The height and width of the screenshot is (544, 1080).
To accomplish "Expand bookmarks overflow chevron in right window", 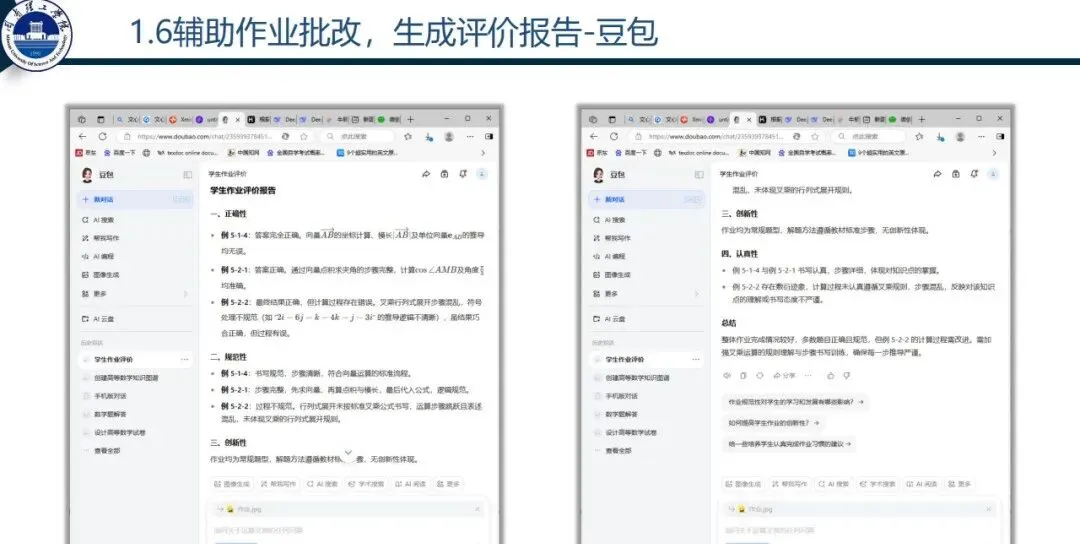I will point(994,153).
